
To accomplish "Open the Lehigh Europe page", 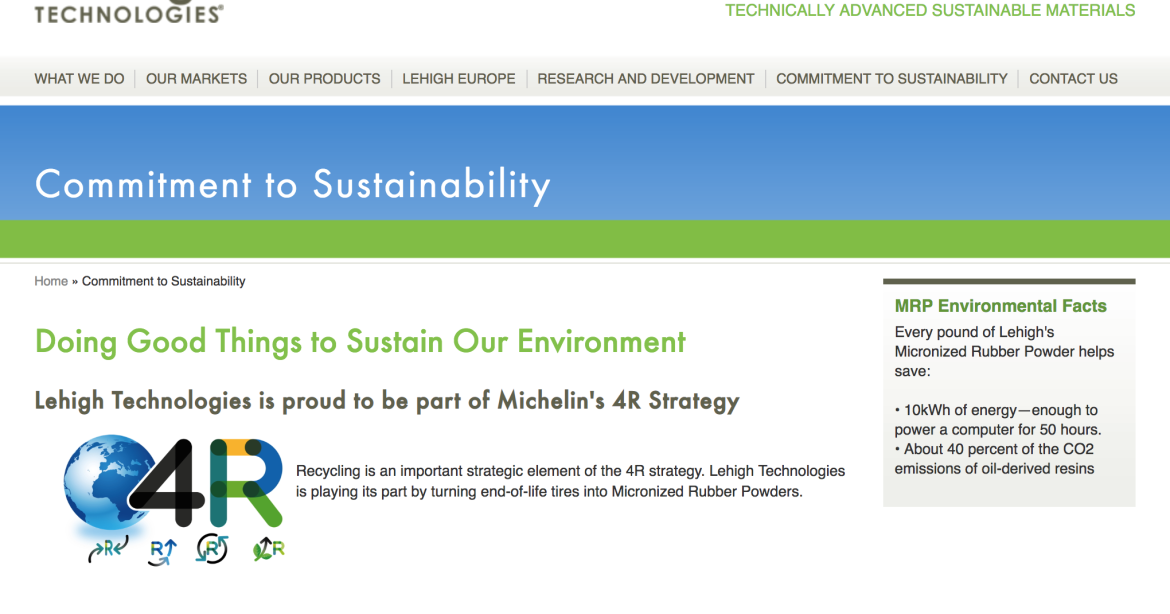I will pyautogui.click(x=459, y=79).
